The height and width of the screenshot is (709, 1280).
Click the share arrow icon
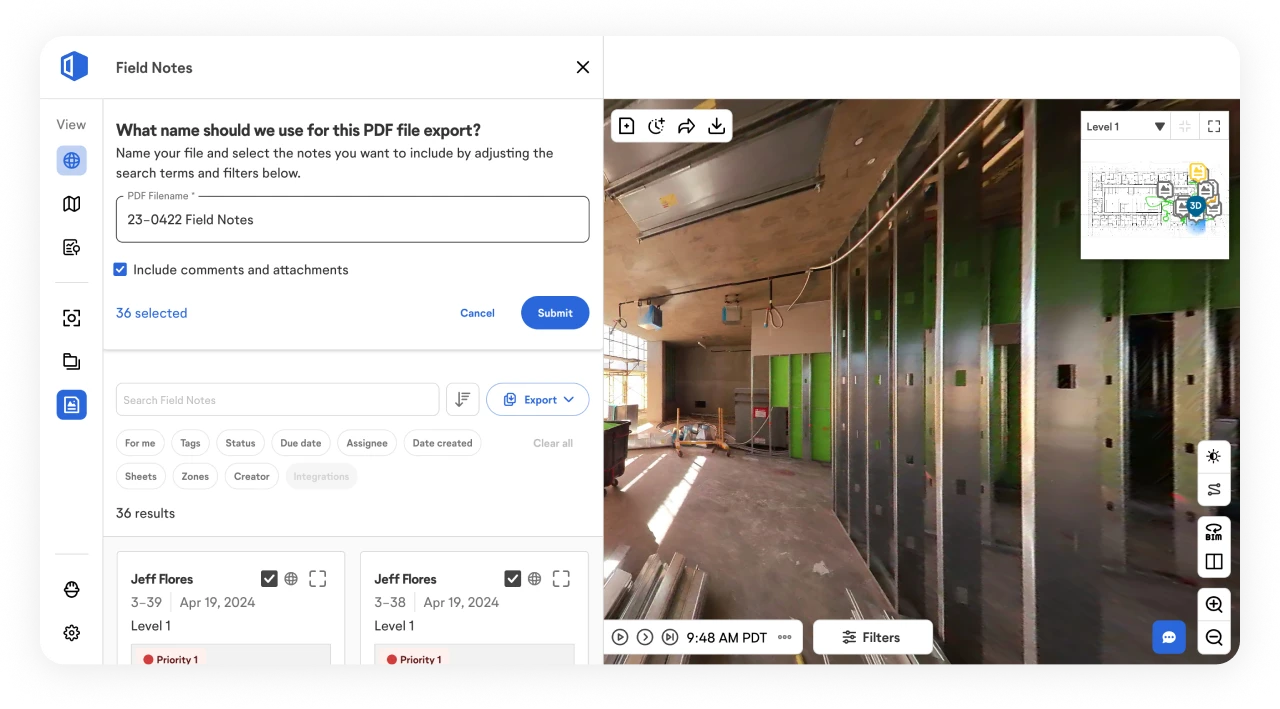686,126
